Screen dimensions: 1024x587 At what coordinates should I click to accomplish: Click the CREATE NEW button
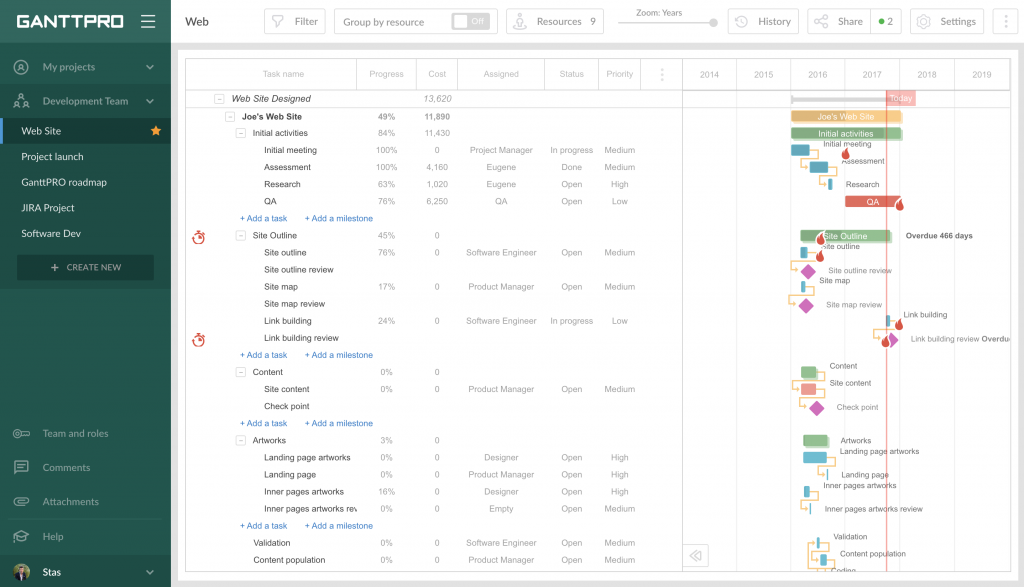click(85, 268)
